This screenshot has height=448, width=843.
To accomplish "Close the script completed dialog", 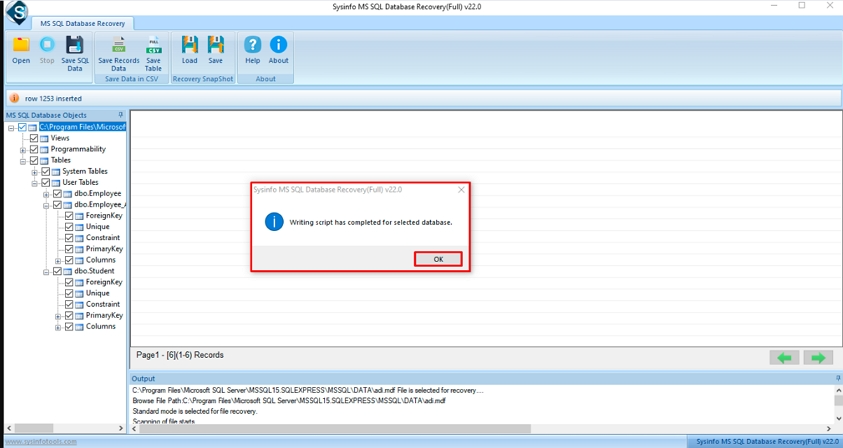I will pyautogui.click(x=438, y=259).
